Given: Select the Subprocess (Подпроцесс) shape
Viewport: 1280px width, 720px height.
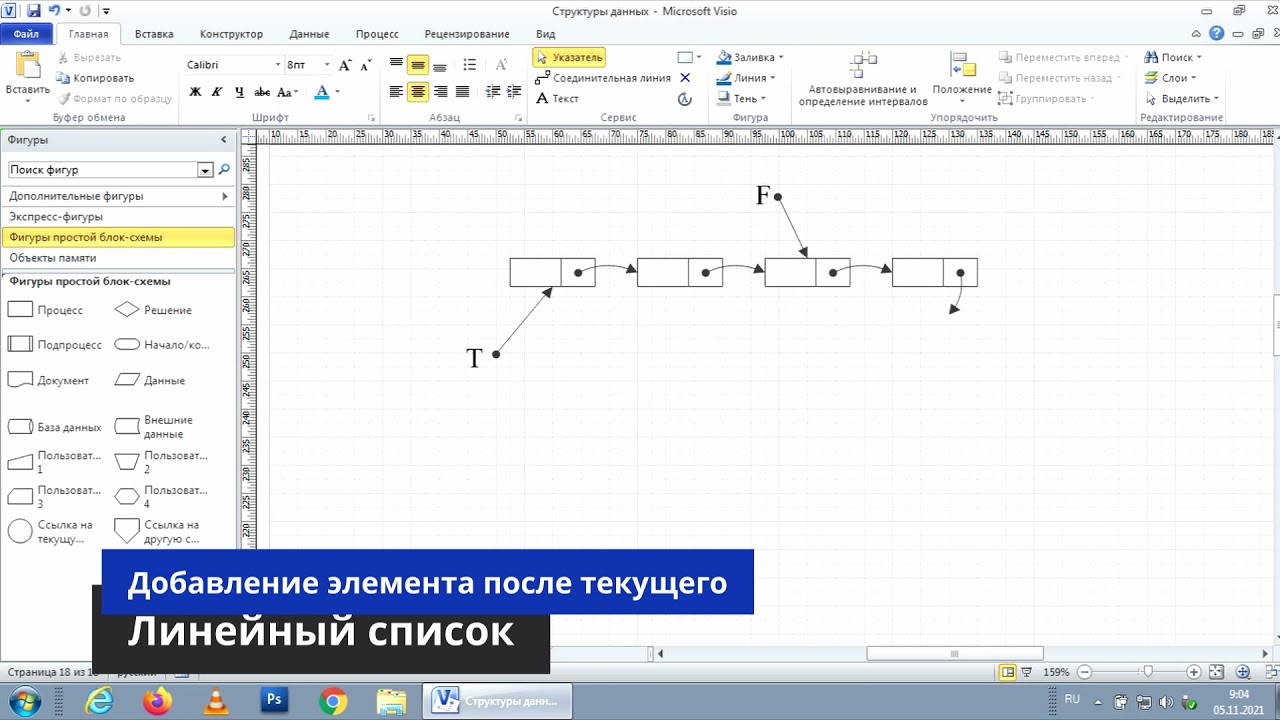Looking at the screenshot, I should pyautogui.click(x=55, y=344).
